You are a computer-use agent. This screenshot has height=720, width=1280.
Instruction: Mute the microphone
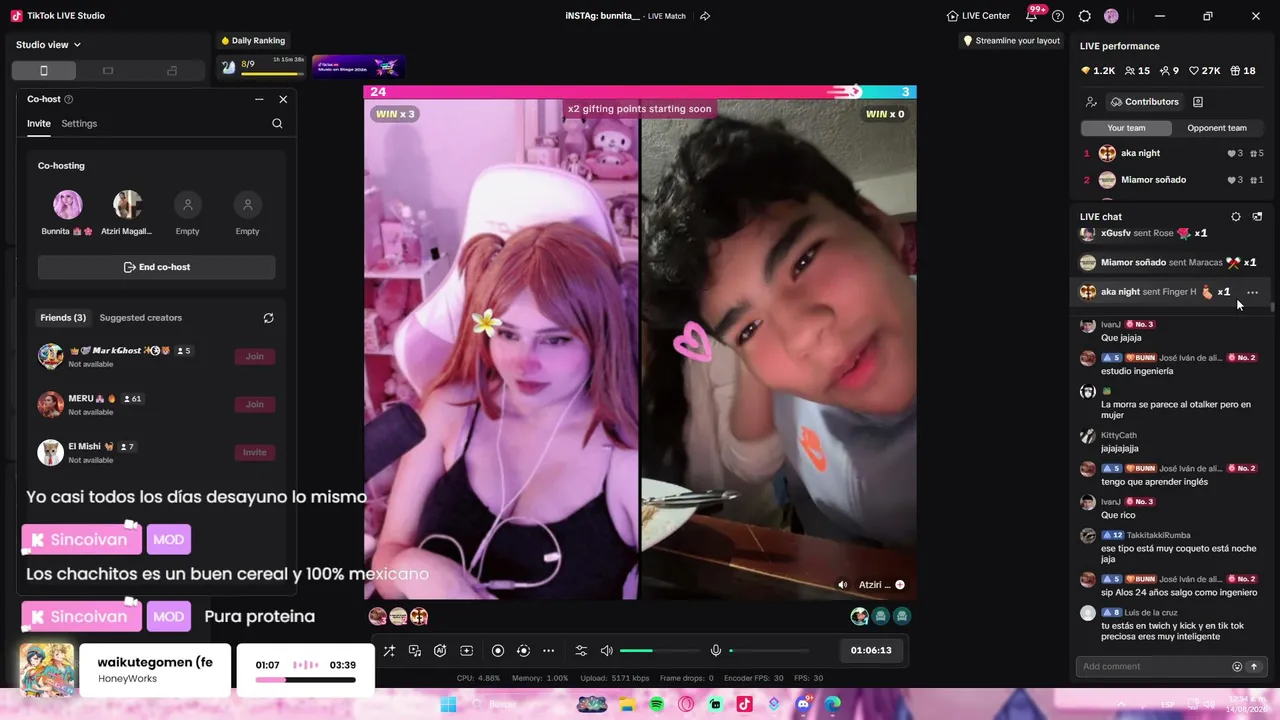pyautogui.click(x=716, y=651)
